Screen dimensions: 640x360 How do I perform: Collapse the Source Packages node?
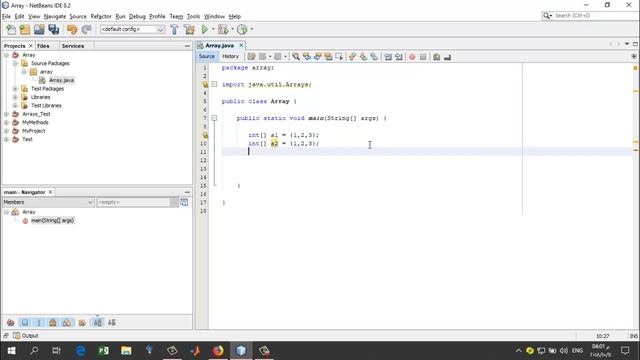(15, 63)
